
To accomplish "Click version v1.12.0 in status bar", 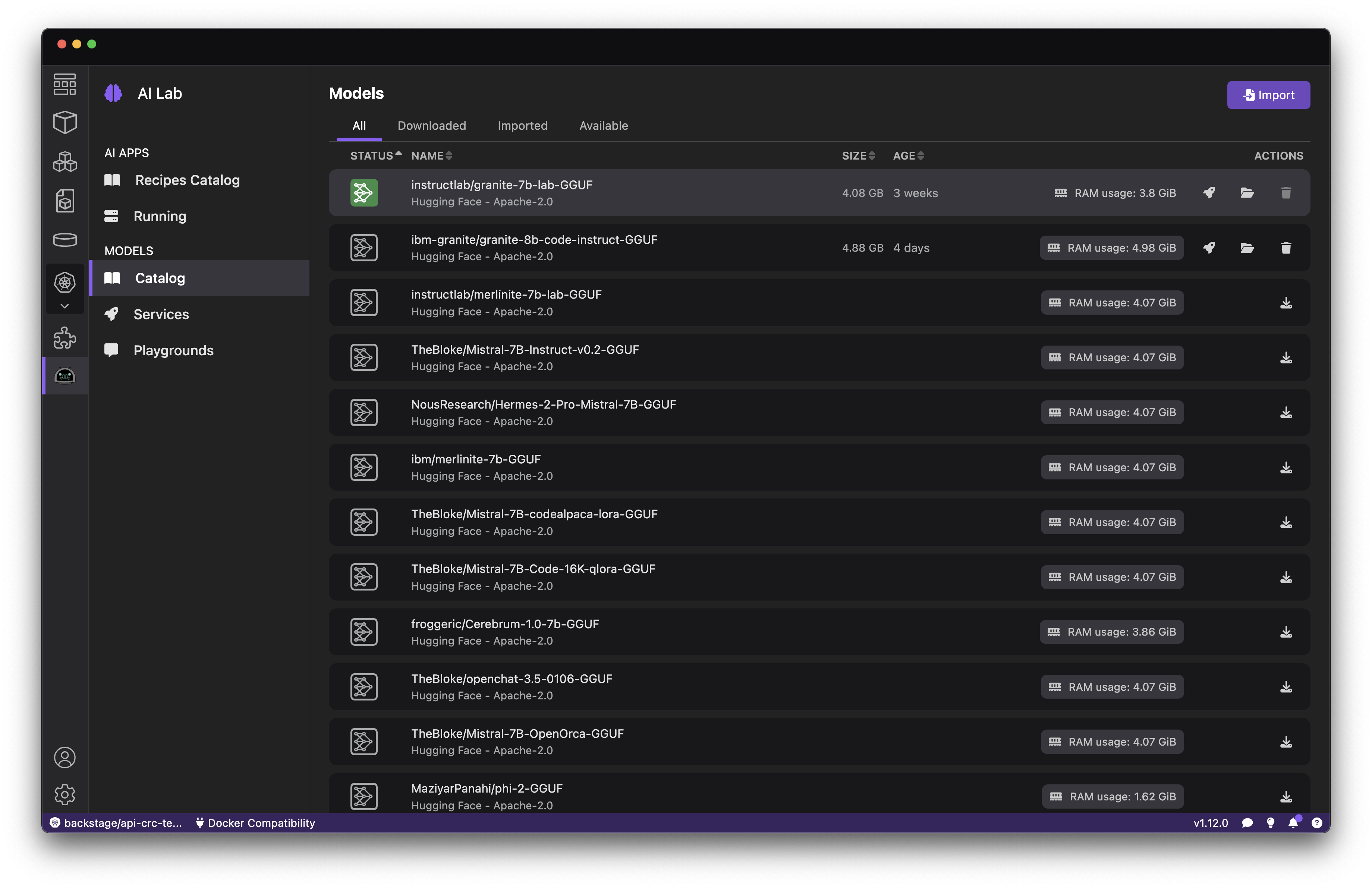I will 1210,823.
